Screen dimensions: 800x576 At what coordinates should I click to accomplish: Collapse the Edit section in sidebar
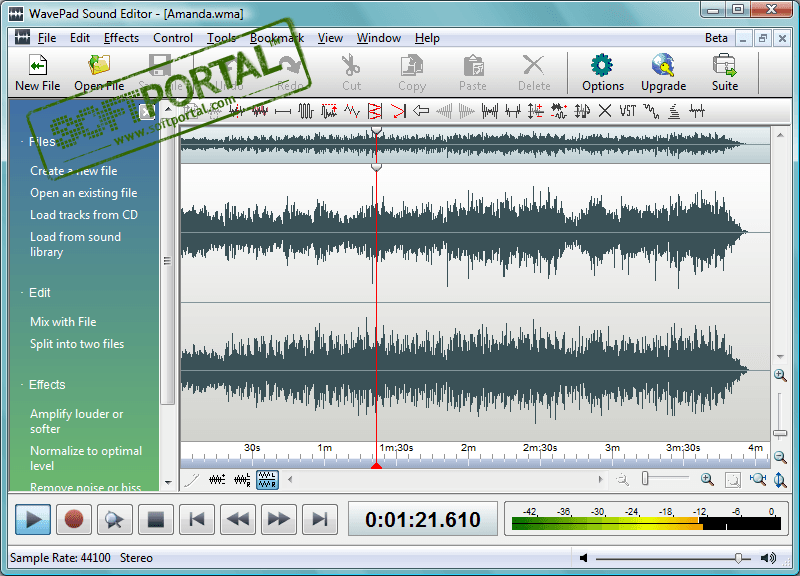point(22,292)
